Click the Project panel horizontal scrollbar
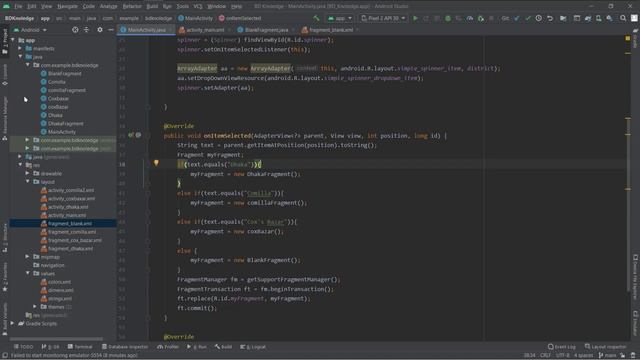The width and height of the screenshot is (640, 360). coord(56,338)
